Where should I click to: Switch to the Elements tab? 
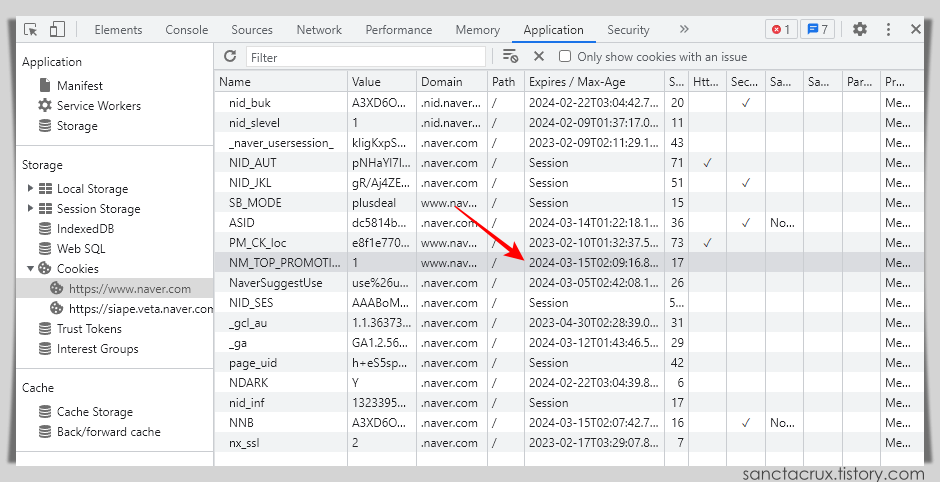click(x=118, y=29)
